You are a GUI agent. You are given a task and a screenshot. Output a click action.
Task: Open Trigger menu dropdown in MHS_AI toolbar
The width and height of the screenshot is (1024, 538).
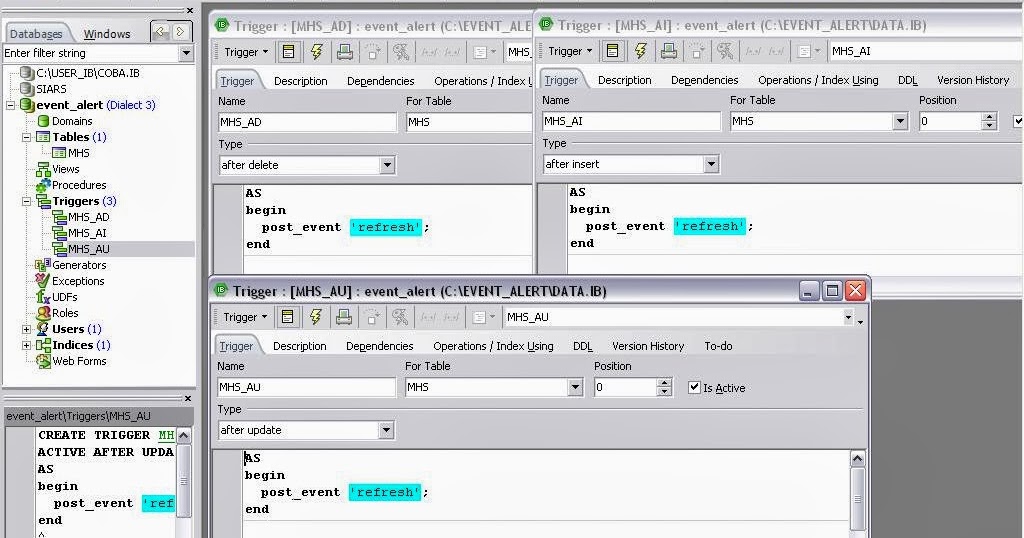click(570, 51)
